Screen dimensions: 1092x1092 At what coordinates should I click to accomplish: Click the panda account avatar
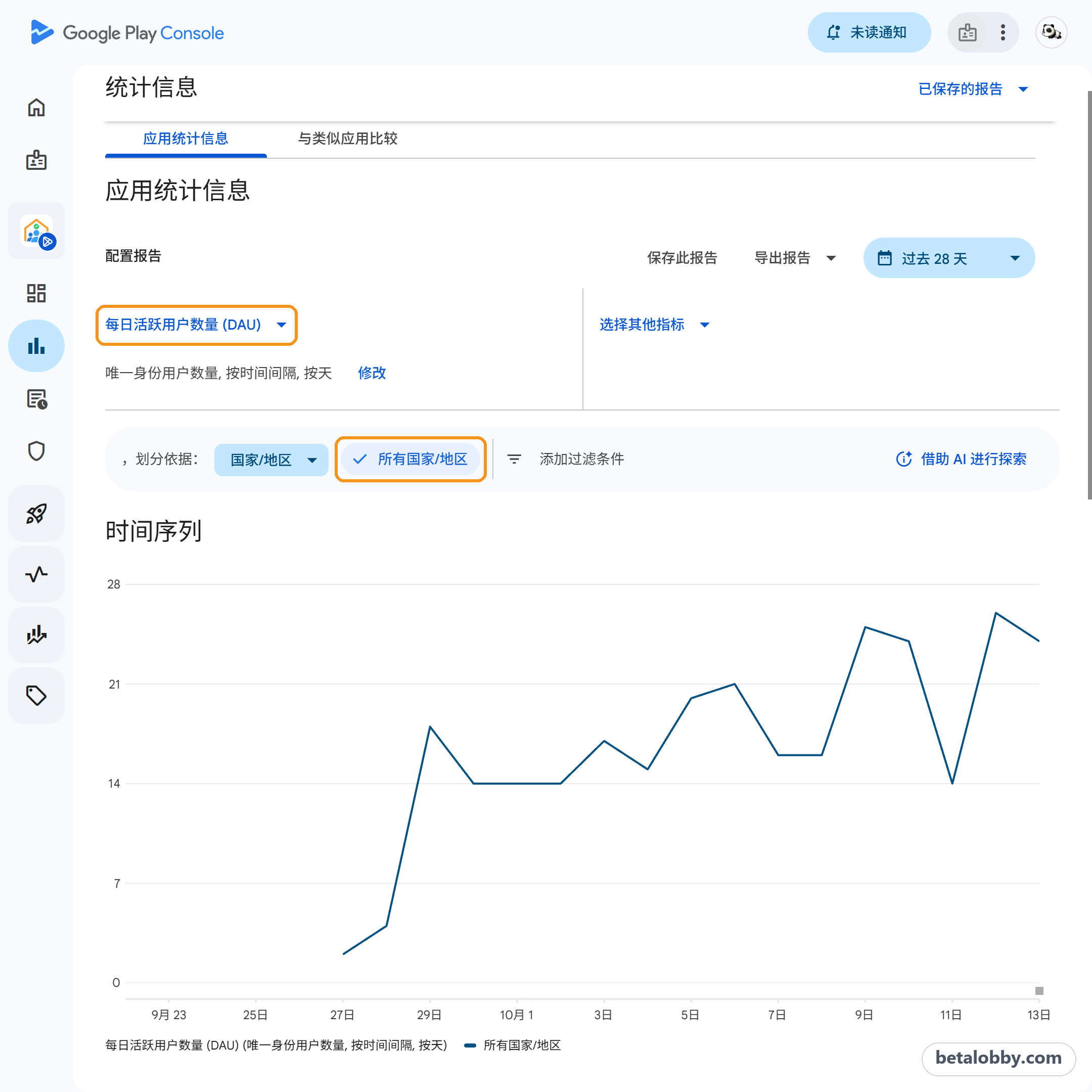click(1051, 33)
